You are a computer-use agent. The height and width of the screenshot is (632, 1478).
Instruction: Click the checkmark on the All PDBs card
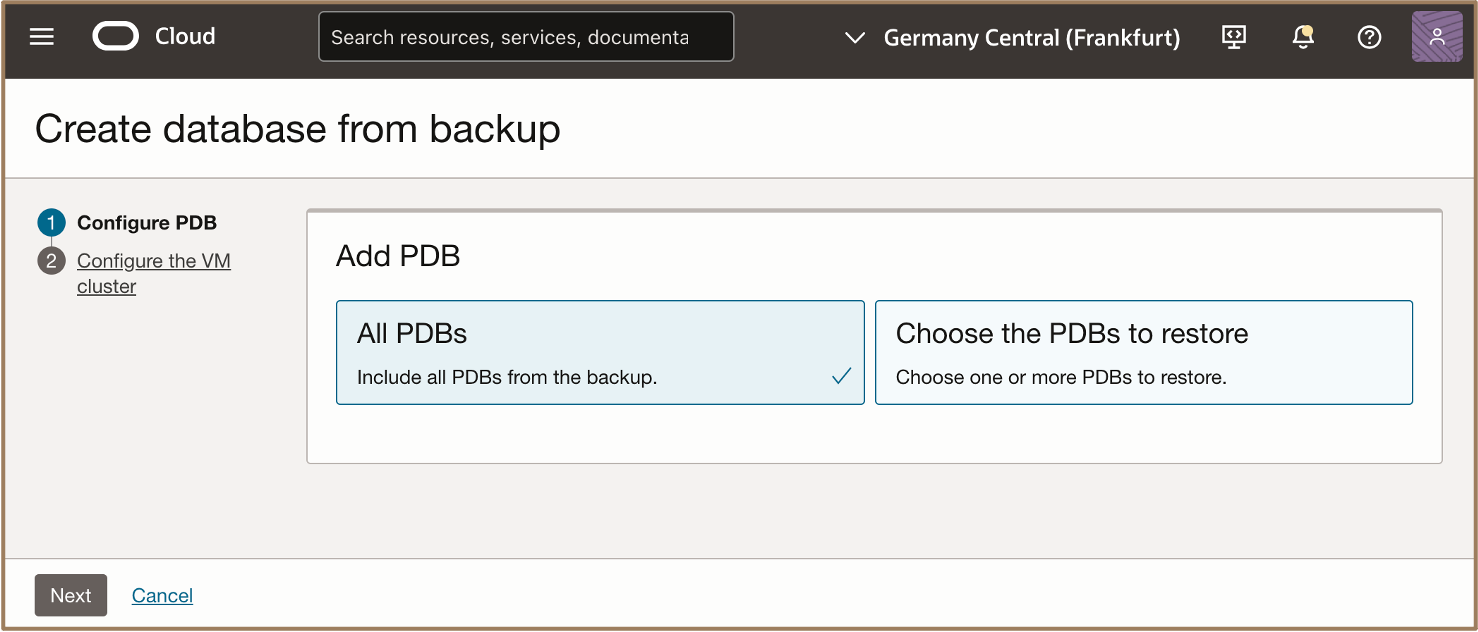coord(841,378)
